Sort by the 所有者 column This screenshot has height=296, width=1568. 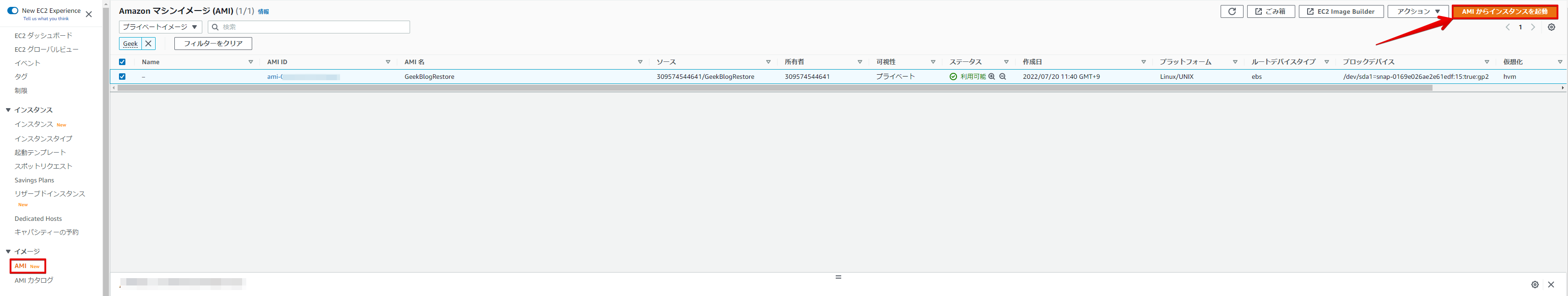(860, 62)
